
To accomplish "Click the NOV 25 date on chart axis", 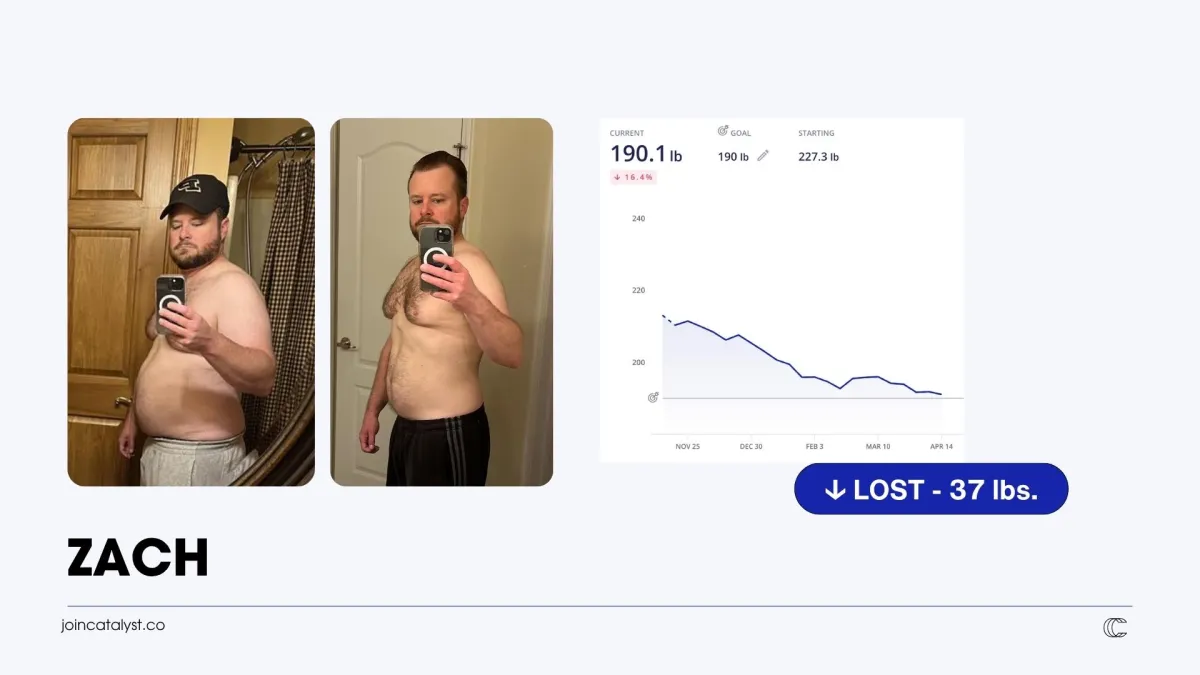I will click(x=688, y=446).
